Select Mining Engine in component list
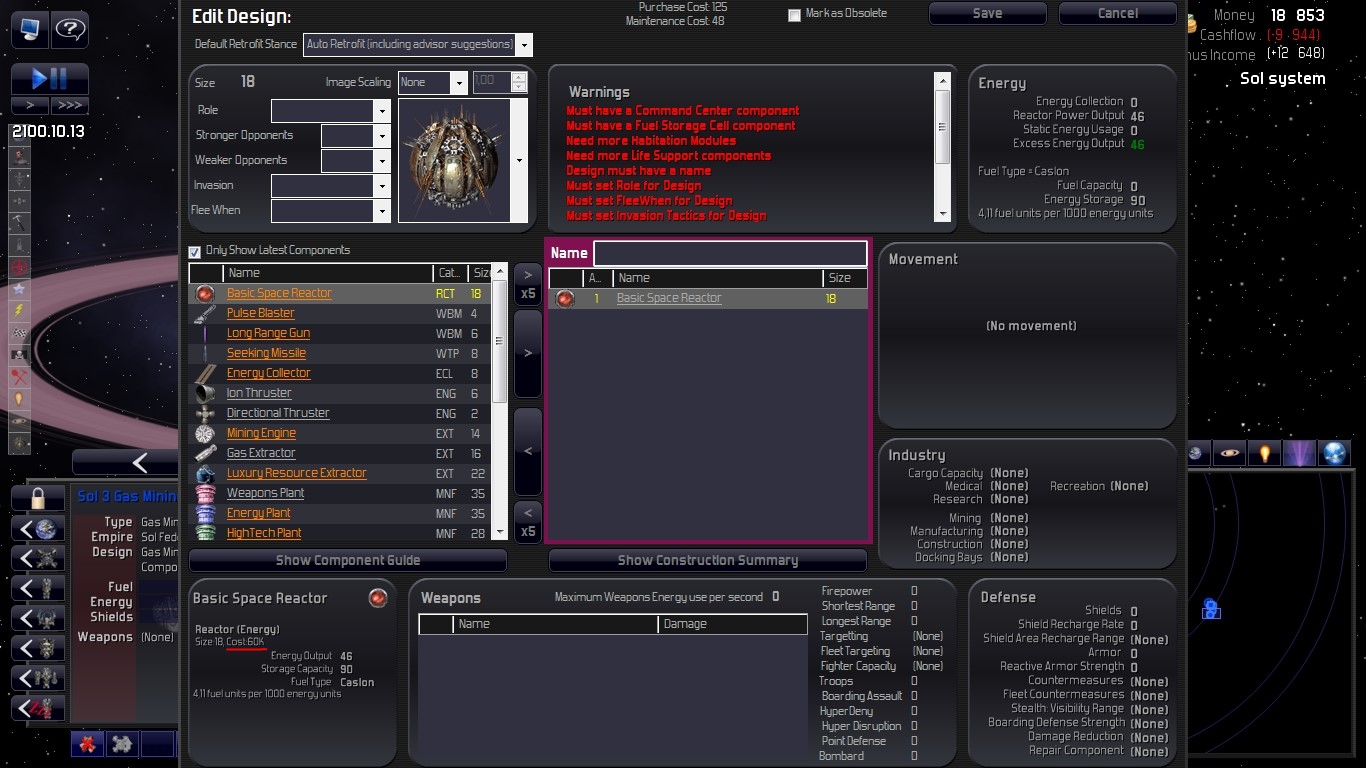Screen dimensions: 1366x768 (x=261, y=433)
